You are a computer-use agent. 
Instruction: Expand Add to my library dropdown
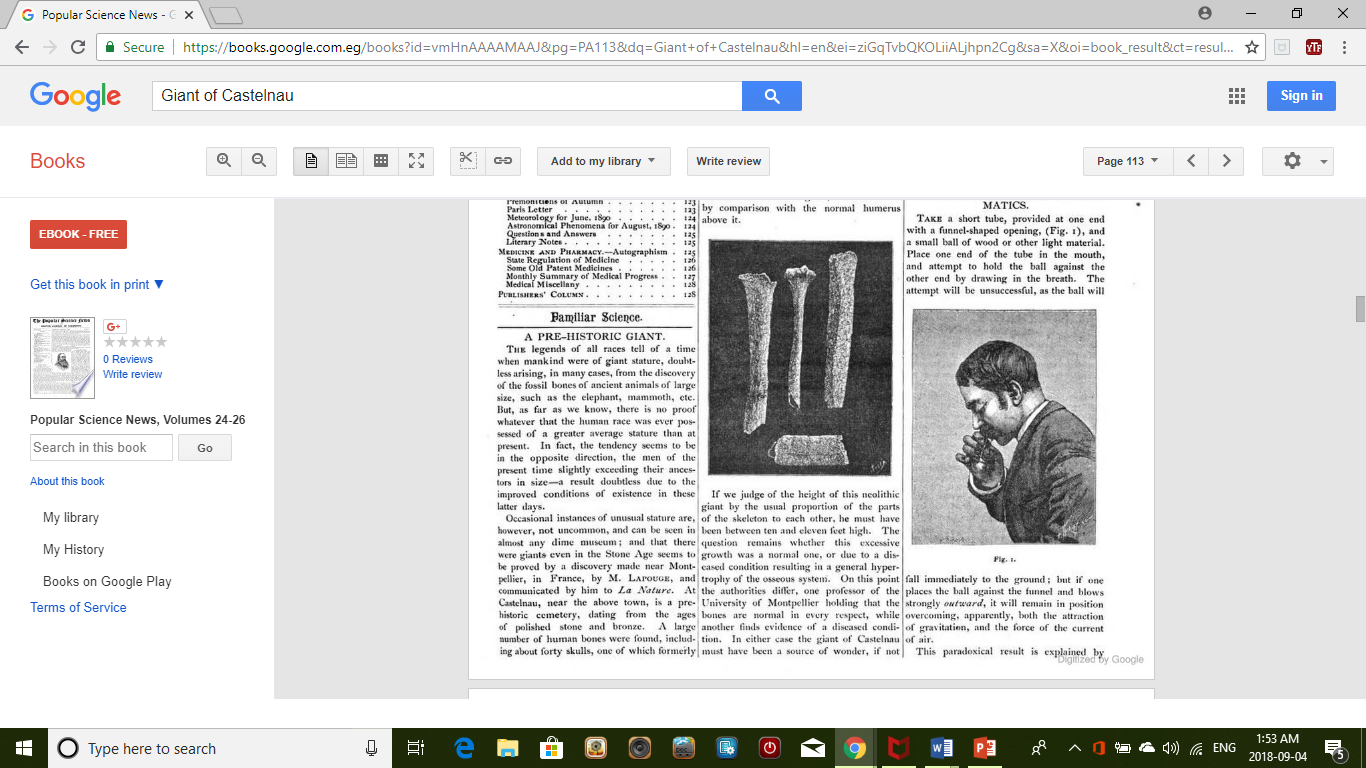click(603, 161)
